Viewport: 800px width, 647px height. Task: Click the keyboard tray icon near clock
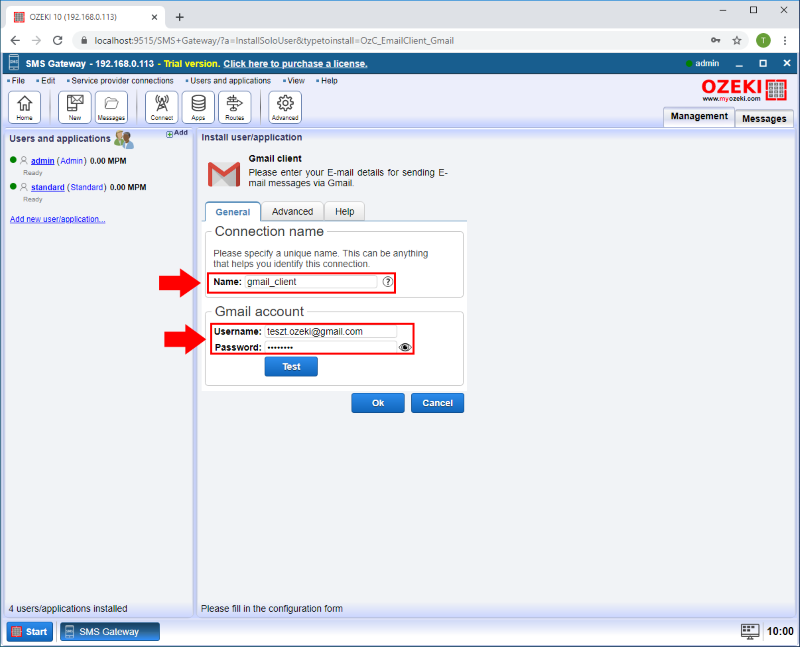pos(749,632)
